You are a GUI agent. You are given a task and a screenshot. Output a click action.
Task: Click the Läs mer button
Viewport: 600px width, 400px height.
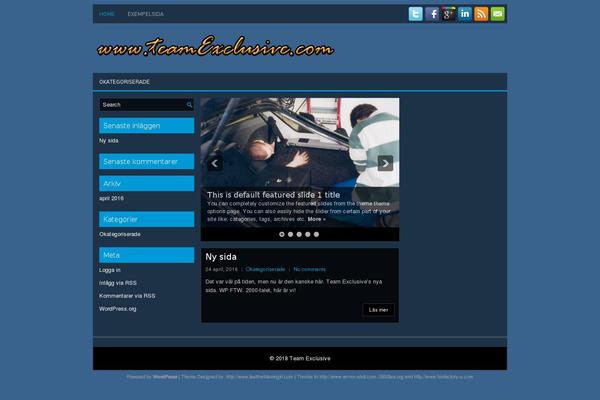pos(378,310)
